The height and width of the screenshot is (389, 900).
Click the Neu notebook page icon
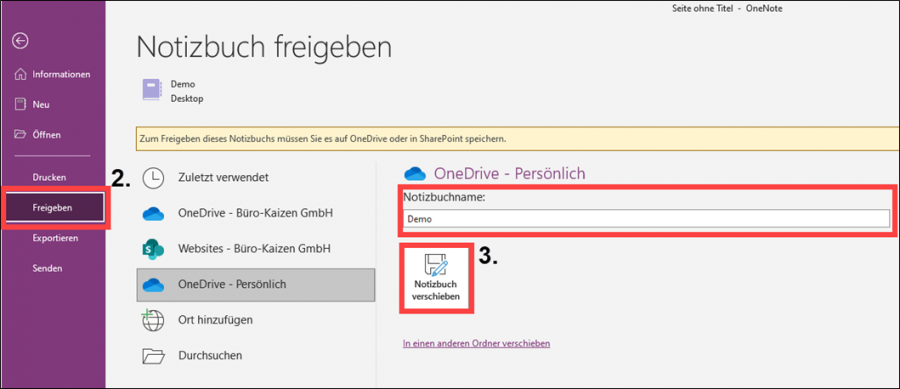point(21,104)
